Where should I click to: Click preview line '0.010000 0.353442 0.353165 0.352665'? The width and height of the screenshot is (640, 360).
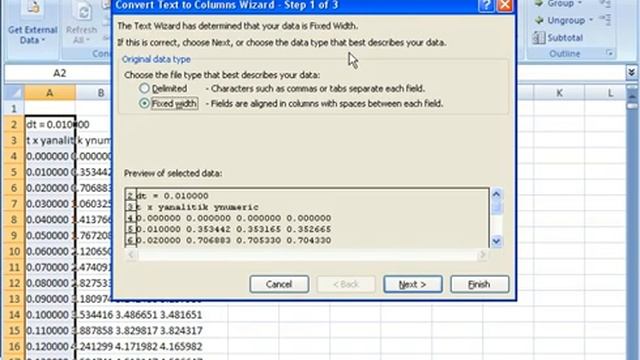coord(233,229)
